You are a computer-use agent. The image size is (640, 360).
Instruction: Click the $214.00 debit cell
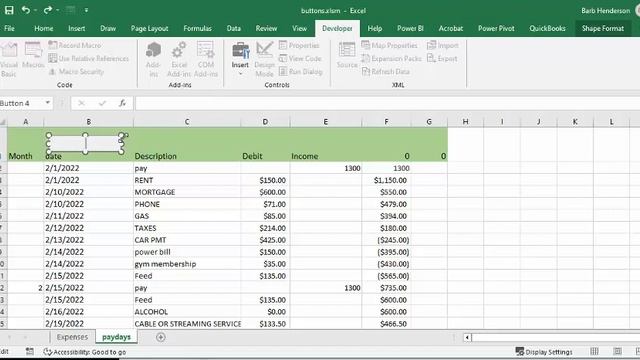pyautogui.click(x=265, y=228)
